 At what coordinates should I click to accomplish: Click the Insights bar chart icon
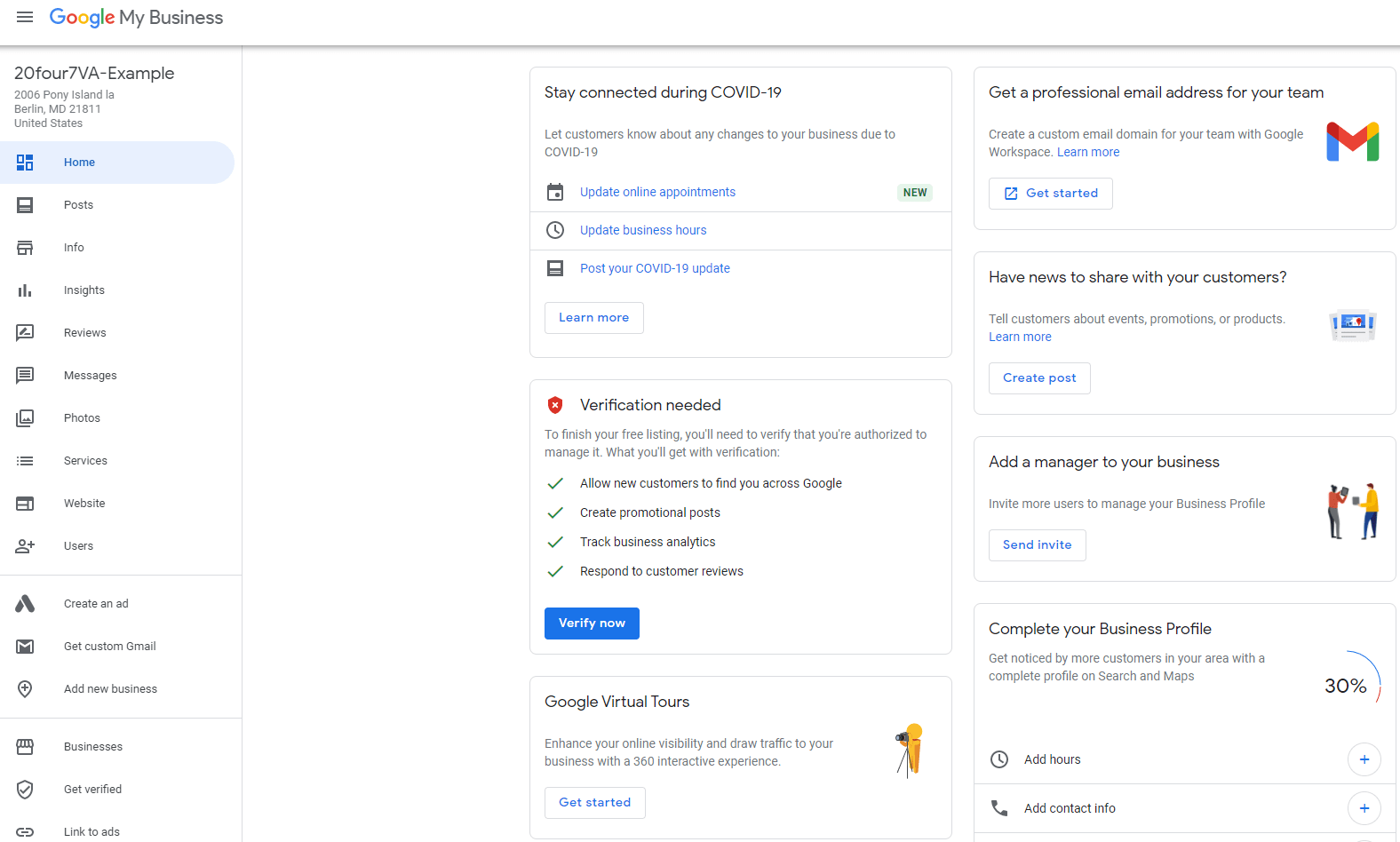click(25, 290)
